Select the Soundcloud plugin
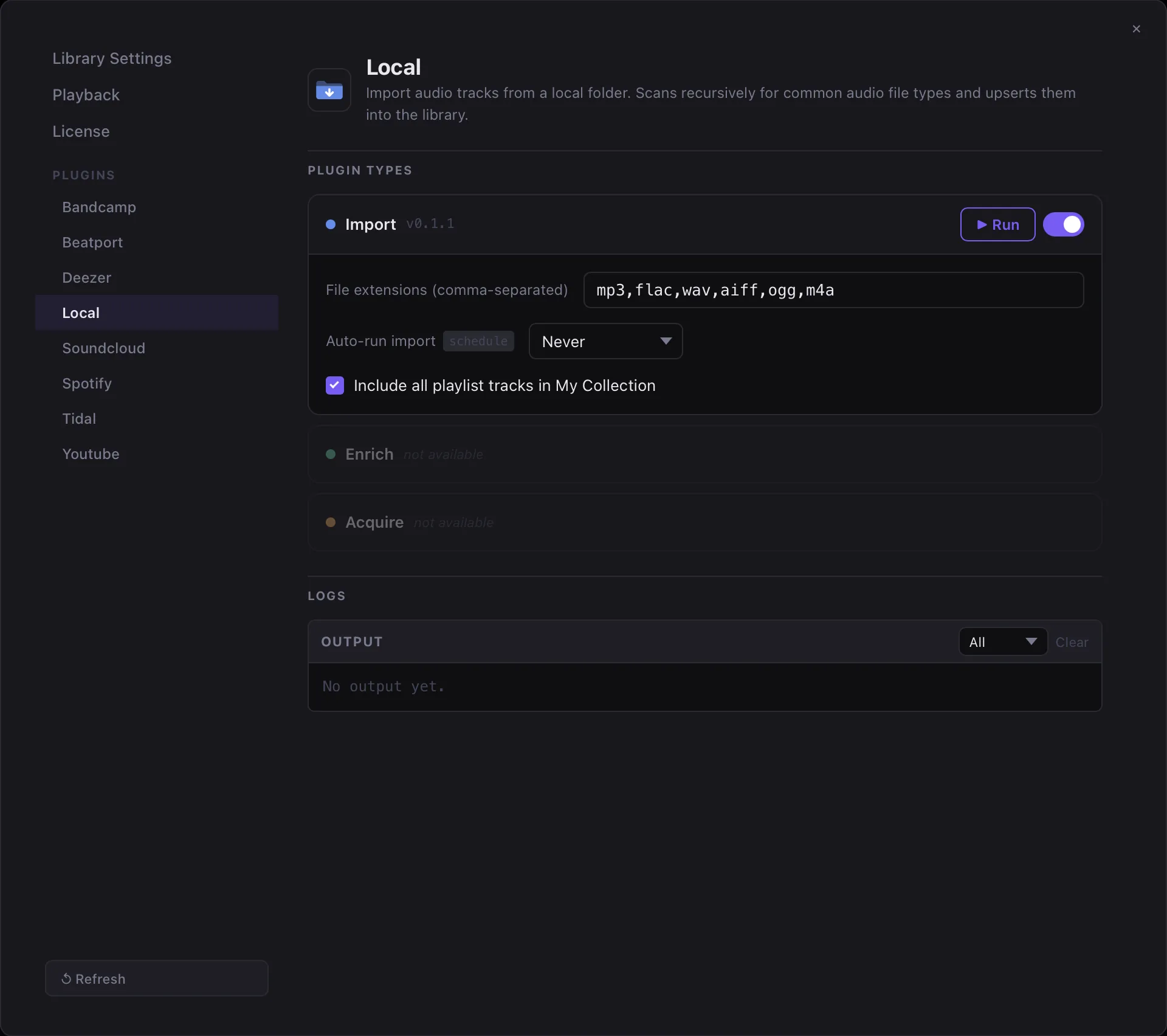1167x1036 pixels. pos(157,348)
